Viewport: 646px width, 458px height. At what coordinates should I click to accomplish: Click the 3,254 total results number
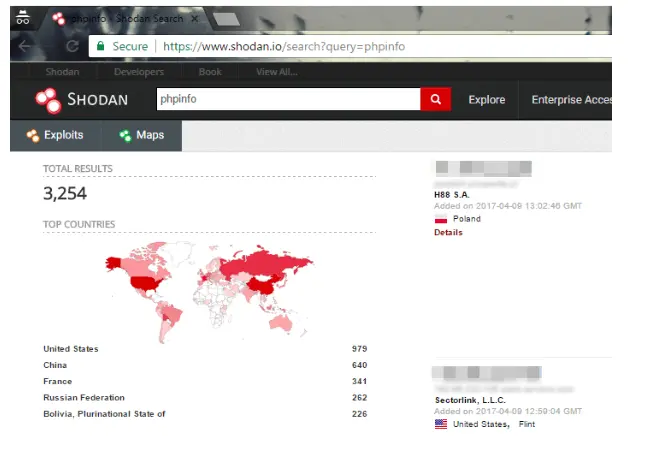[x=65, y=194]
